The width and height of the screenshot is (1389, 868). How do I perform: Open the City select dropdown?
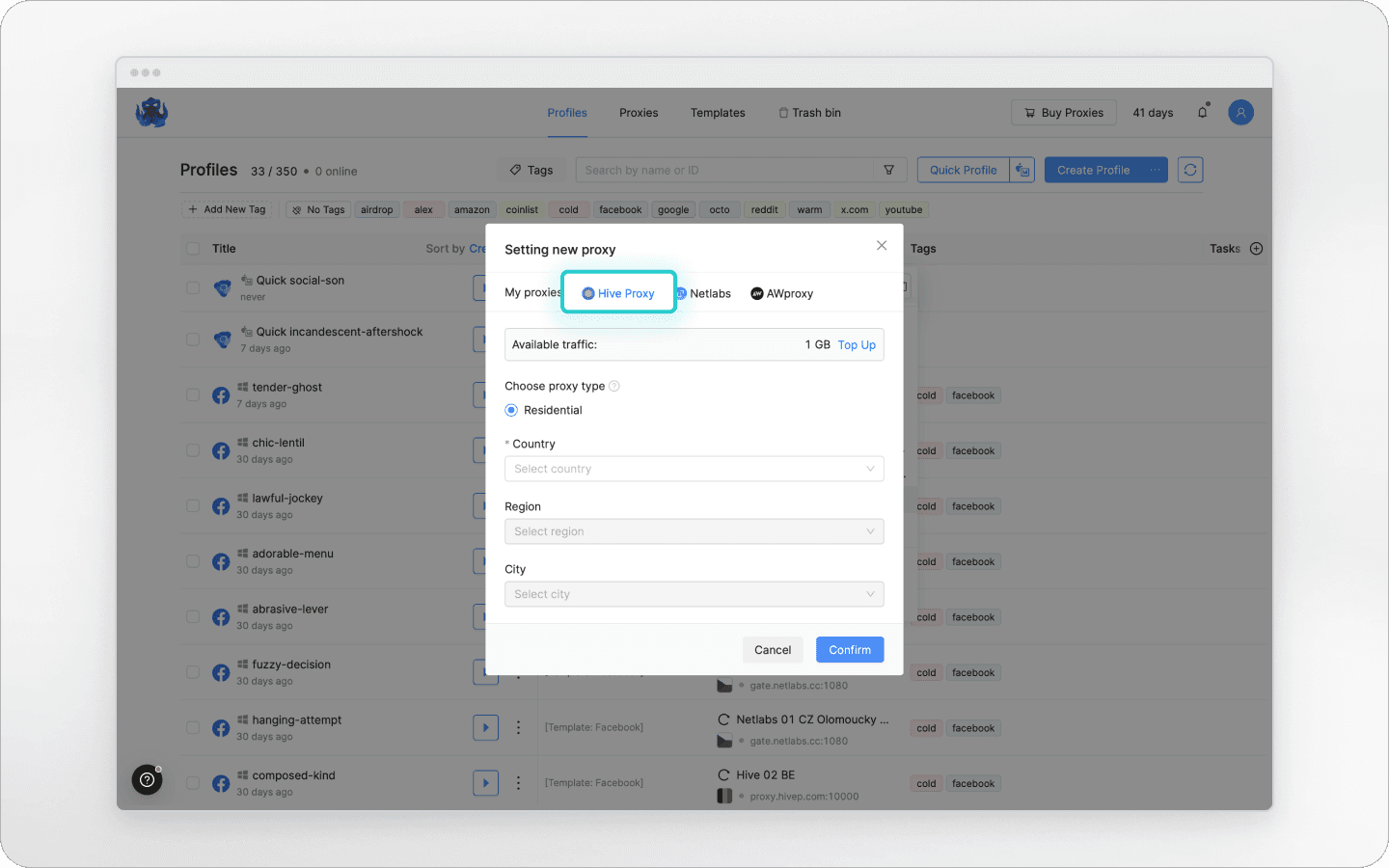694,594
